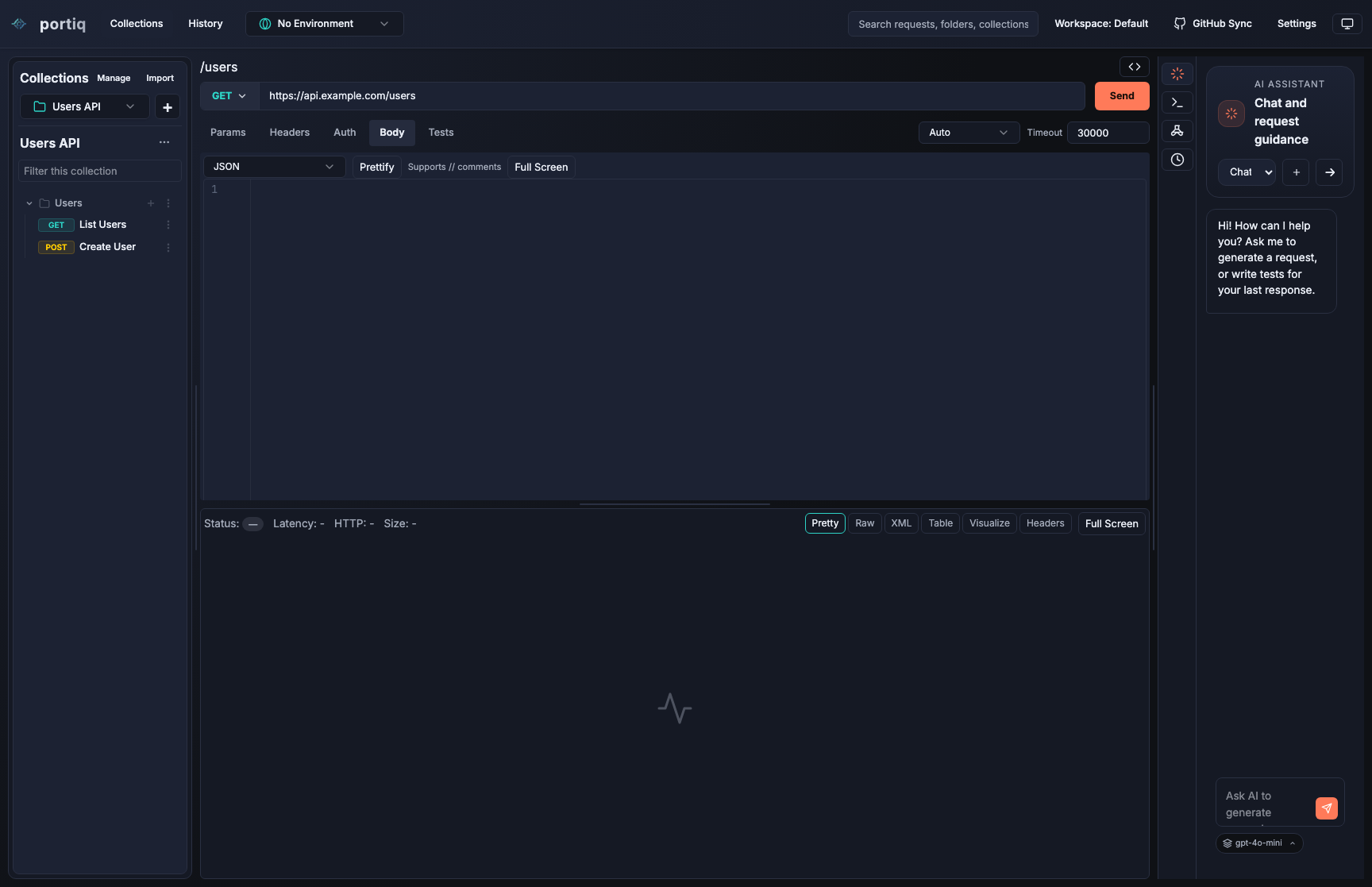Click the Users folder icon in tree

(44, 203)
